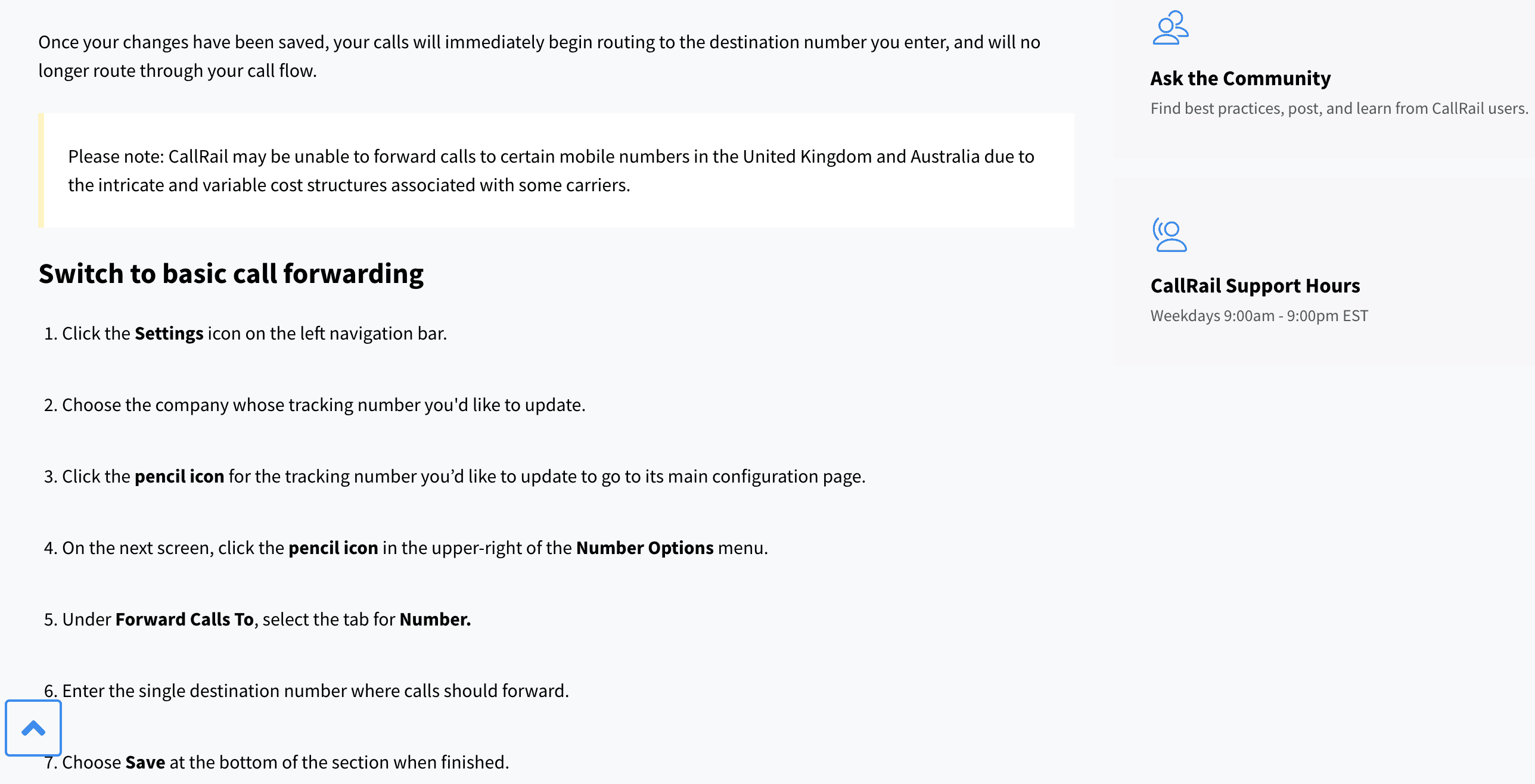Select the Save text in step 7

coord(146,761)
